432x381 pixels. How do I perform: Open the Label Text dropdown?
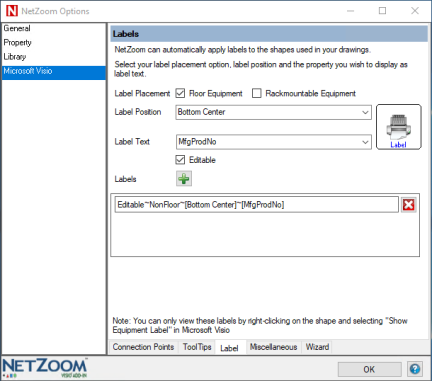coord(273,142)
